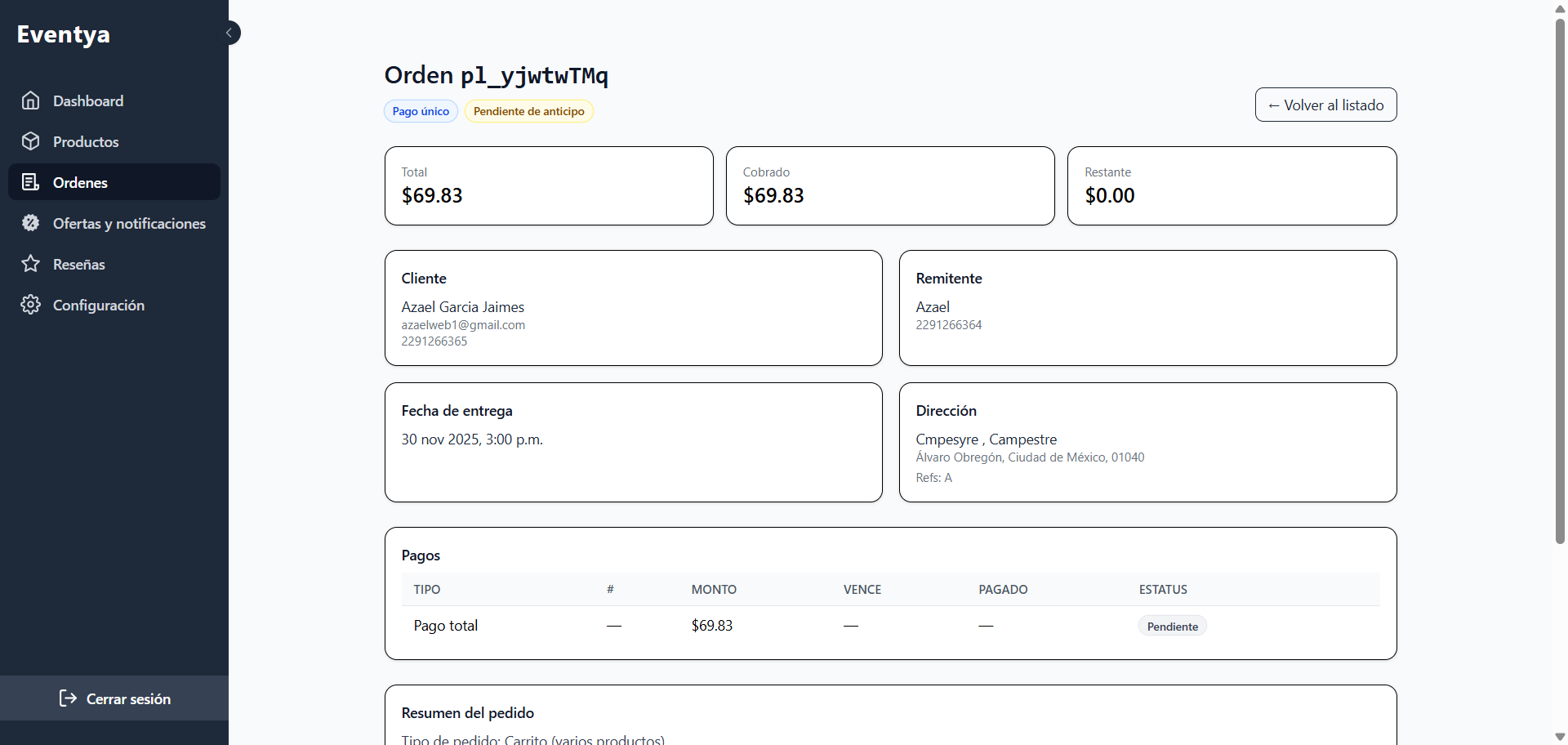1568x745 pixels.
Task: Click the Dashboard house icon
Action: [30, 100]
